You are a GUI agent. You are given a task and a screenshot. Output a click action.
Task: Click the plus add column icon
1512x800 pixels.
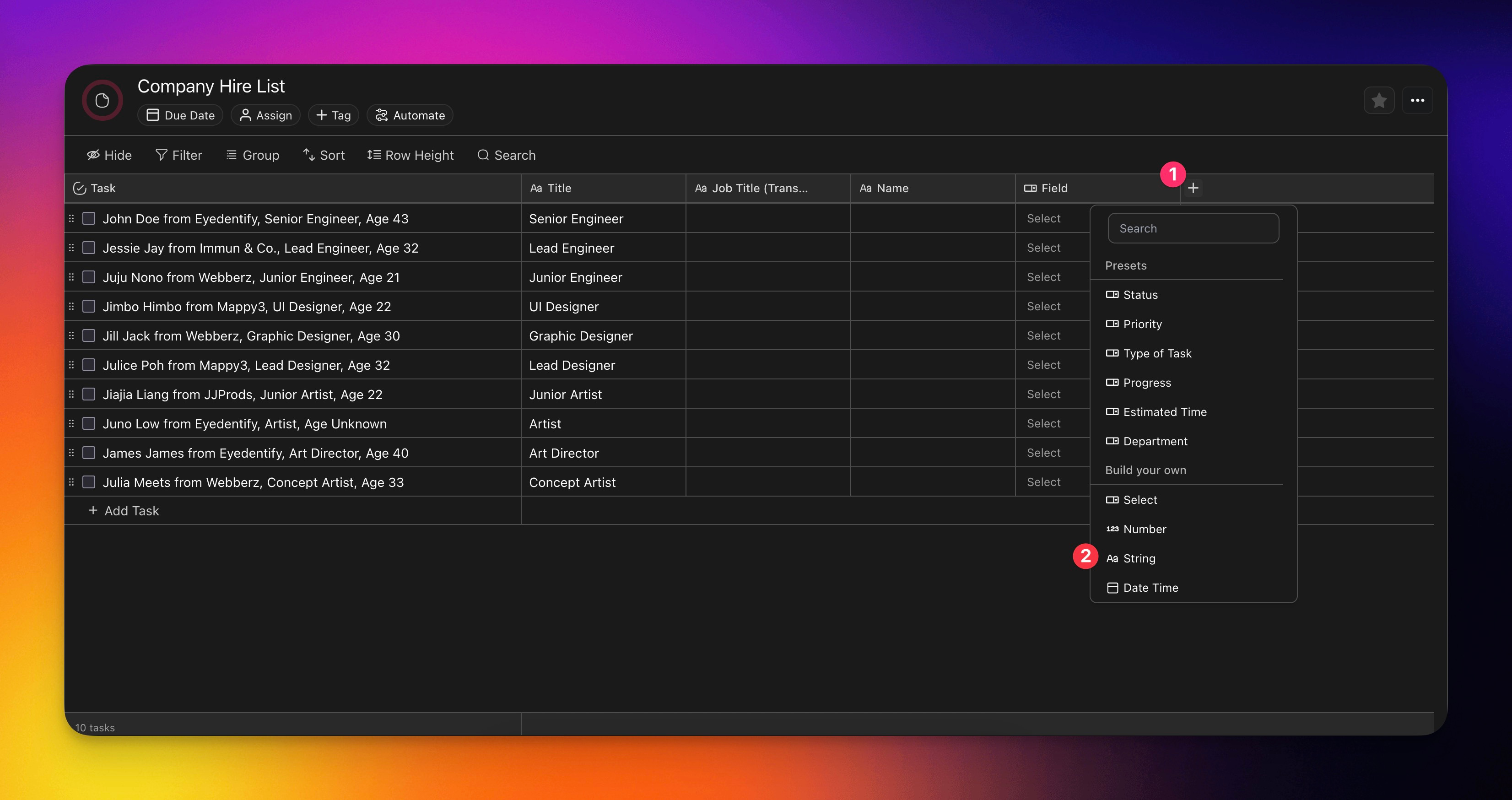(1193, 189)
